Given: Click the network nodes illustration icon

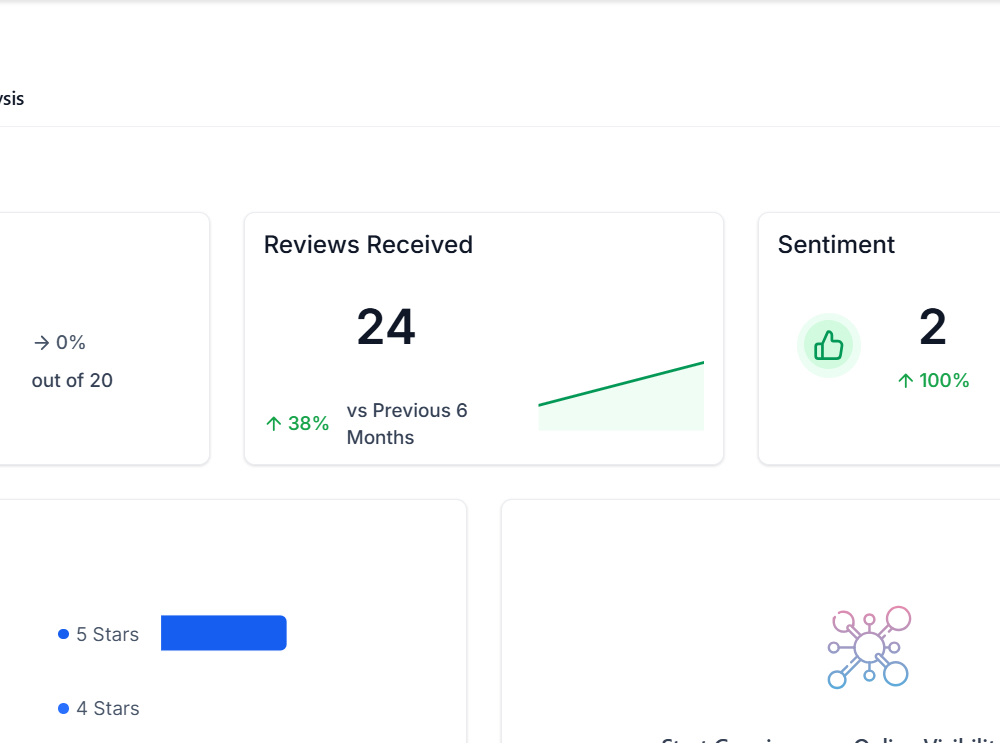Looking at the screenshot, I should point(869,647).
